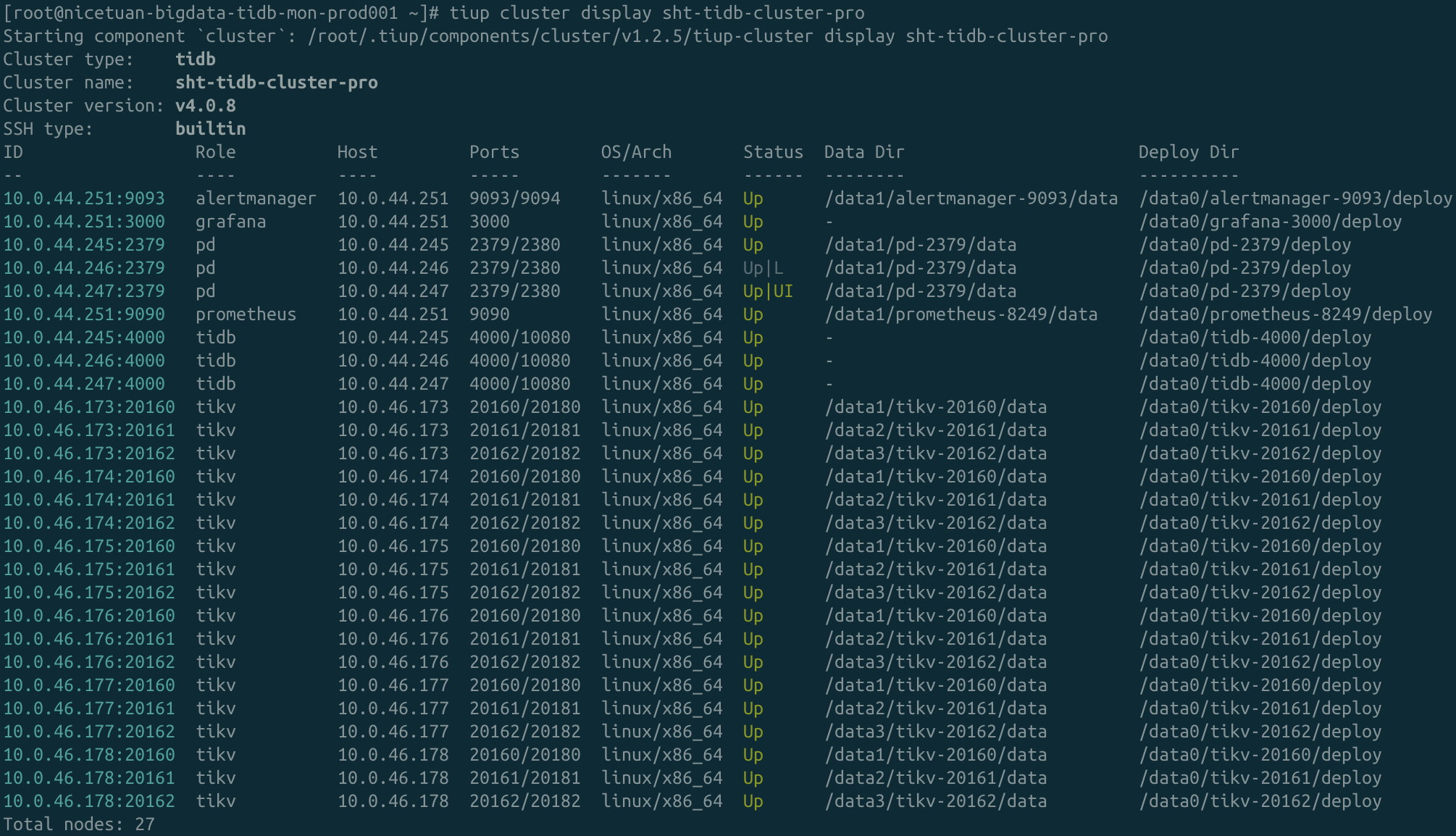Viewport: 1456px width, 836px height.
Task: Click the Up|UI status text
Action: click(769, 291)
